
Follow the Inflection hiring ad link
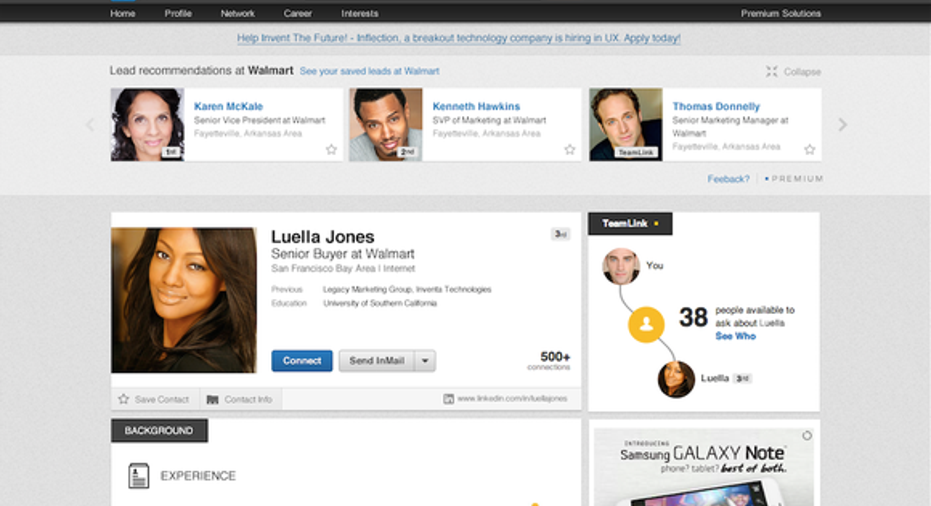(458, 38)
